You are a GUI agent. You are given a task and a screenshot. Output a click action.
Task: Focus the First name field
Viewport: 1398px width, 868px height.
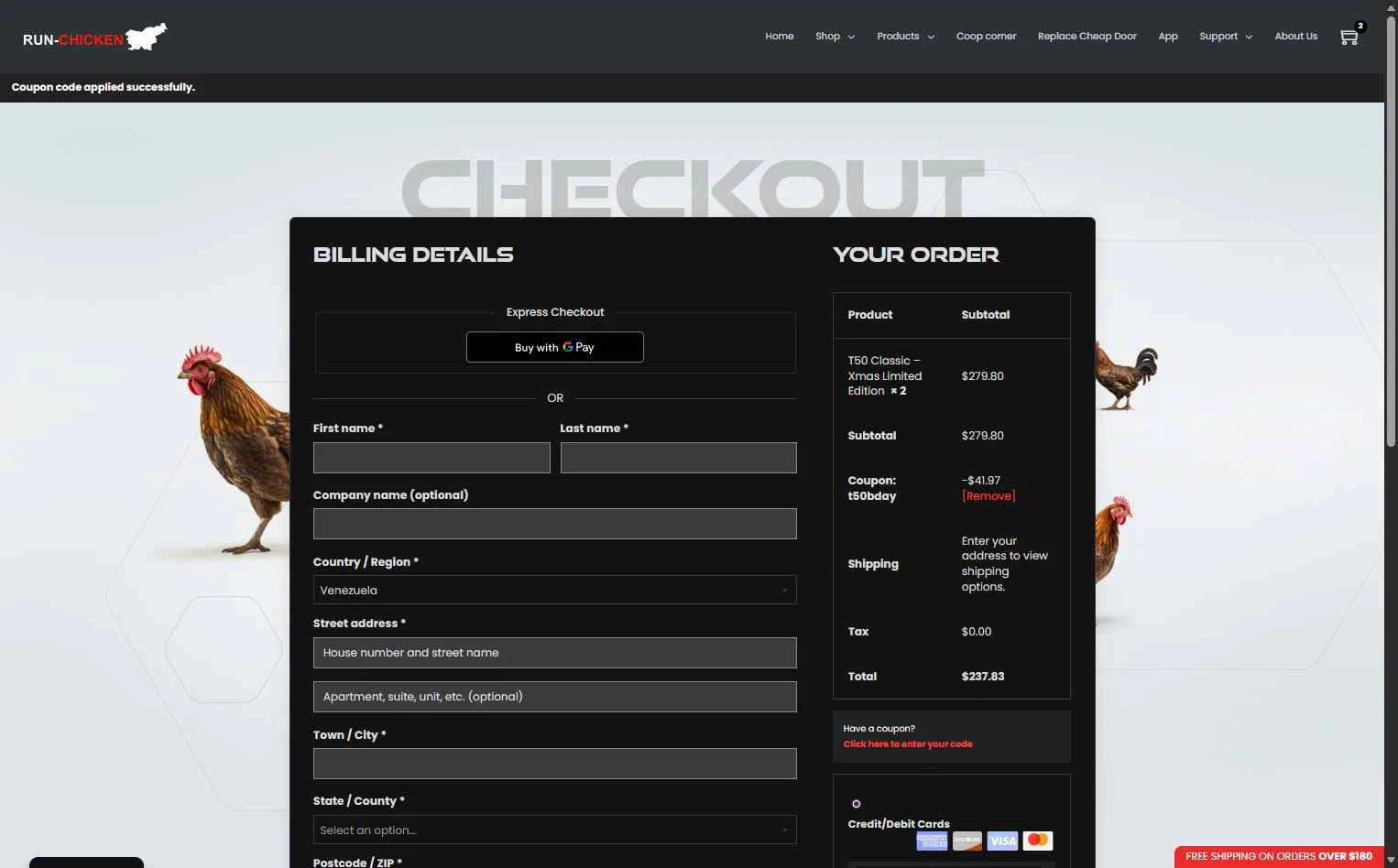coord(431,458)
